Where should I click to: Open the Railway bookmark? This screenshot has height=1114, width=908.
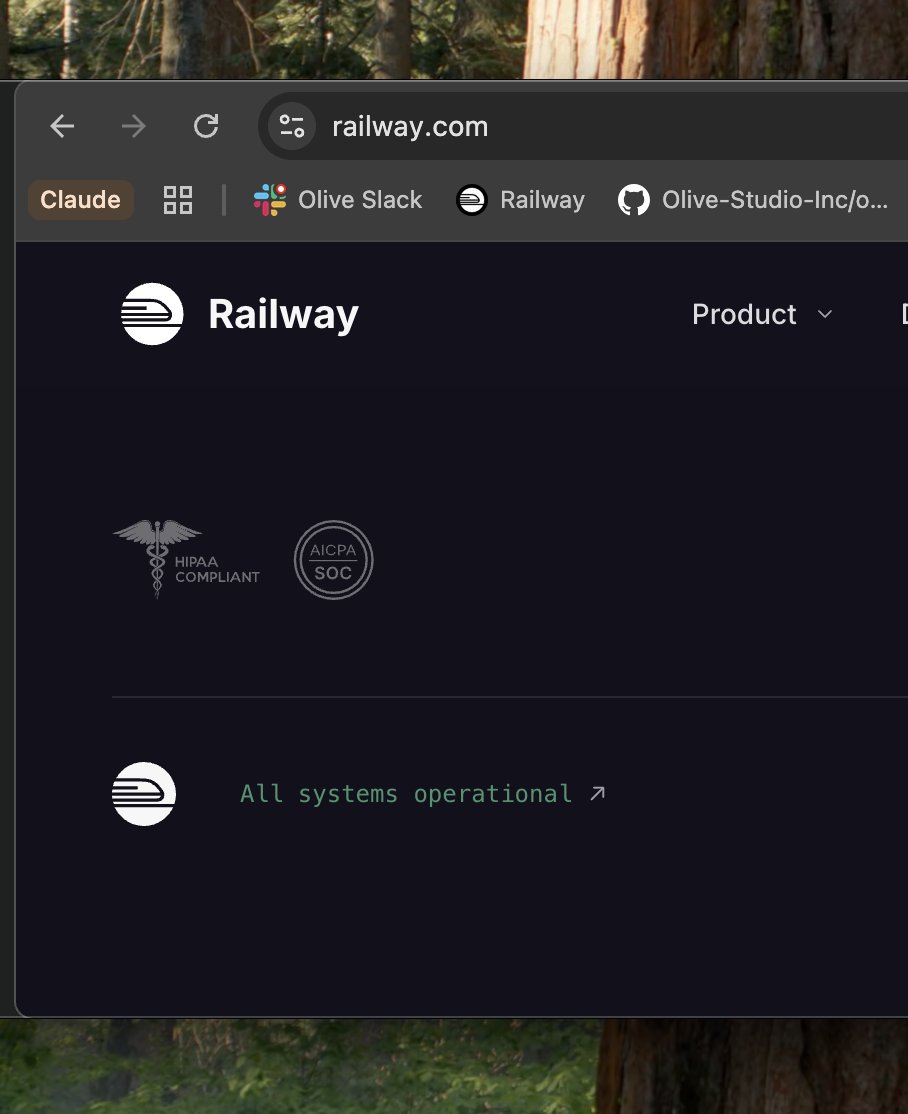pyautogui.click(x=521, y=200)
